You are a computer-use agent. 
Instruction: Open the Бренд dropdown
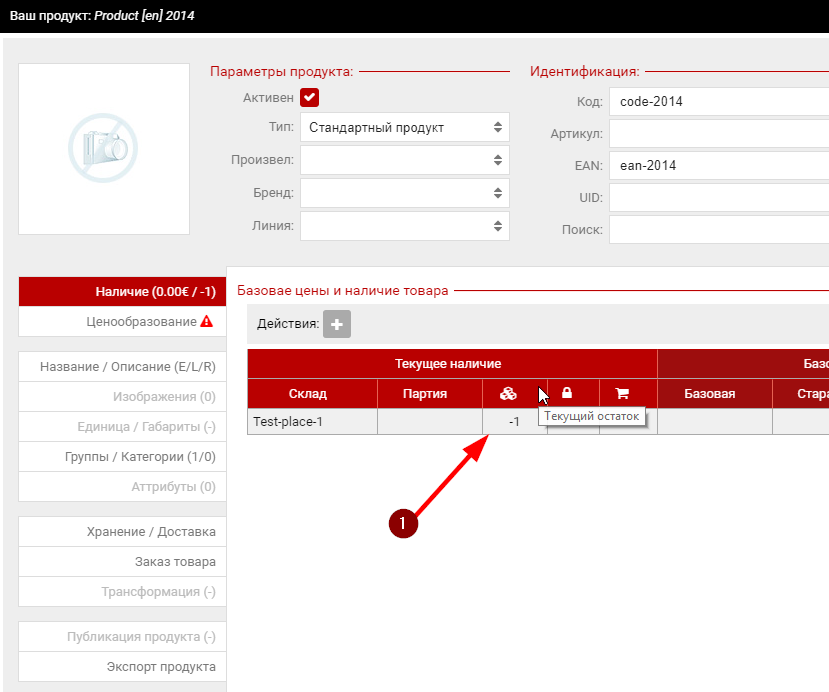click(404, 193)
